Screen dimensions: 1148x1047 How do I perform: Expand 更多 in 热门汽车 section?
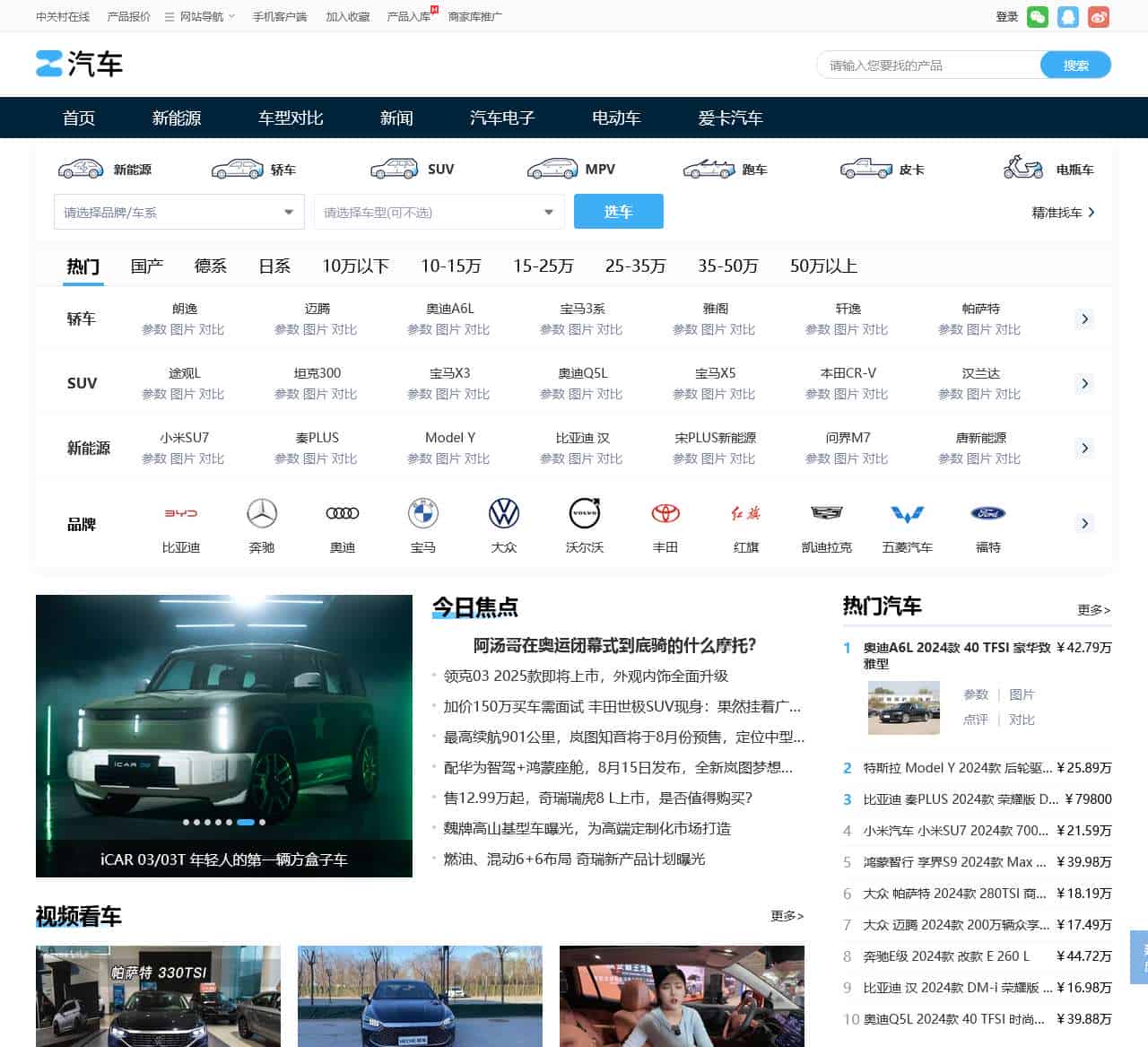[1093, 610]
